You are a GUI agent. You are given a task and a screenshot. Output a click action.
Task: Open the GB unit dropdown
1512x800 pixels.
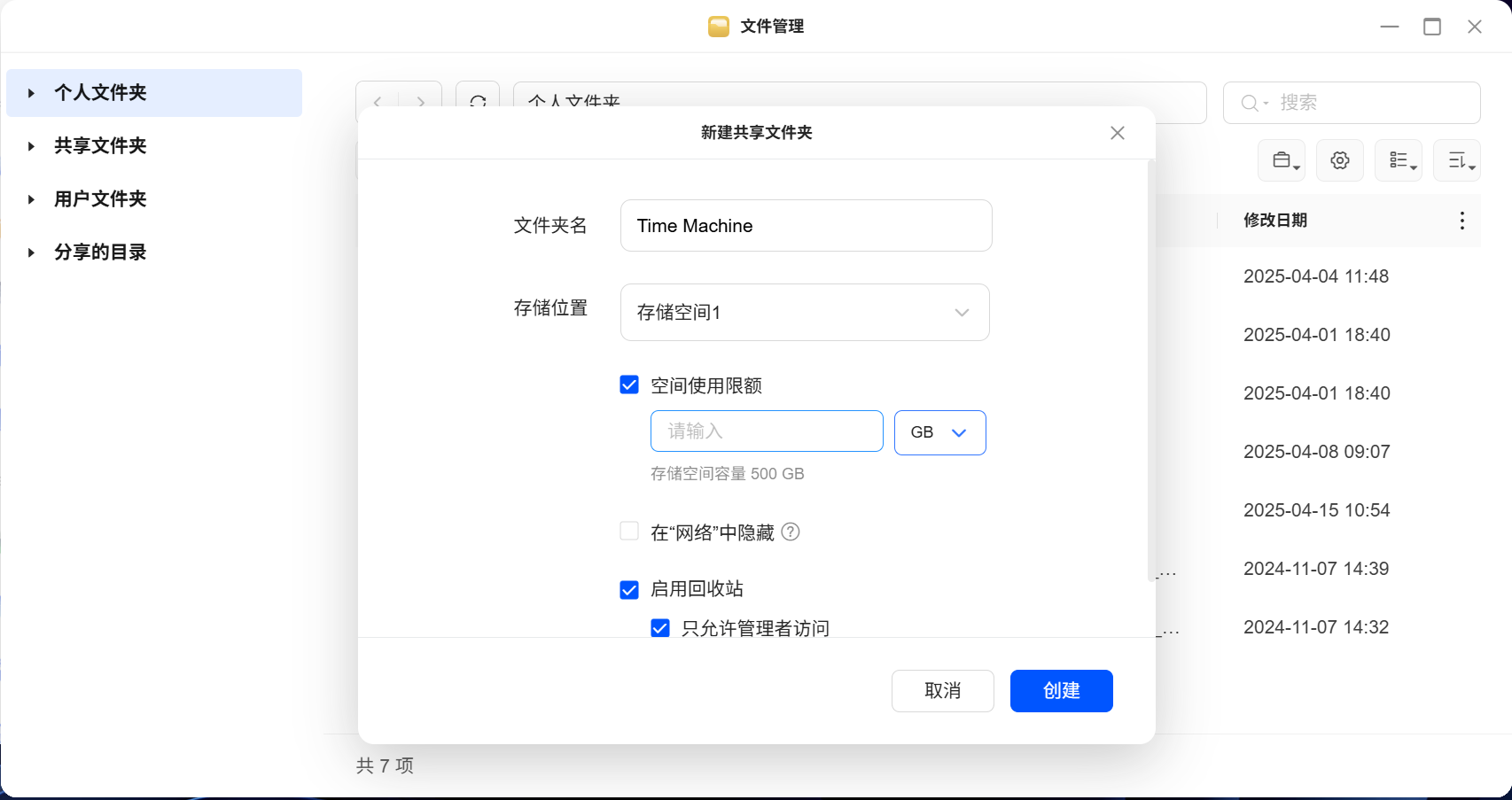pyautogui.click(x=939, y=432)
